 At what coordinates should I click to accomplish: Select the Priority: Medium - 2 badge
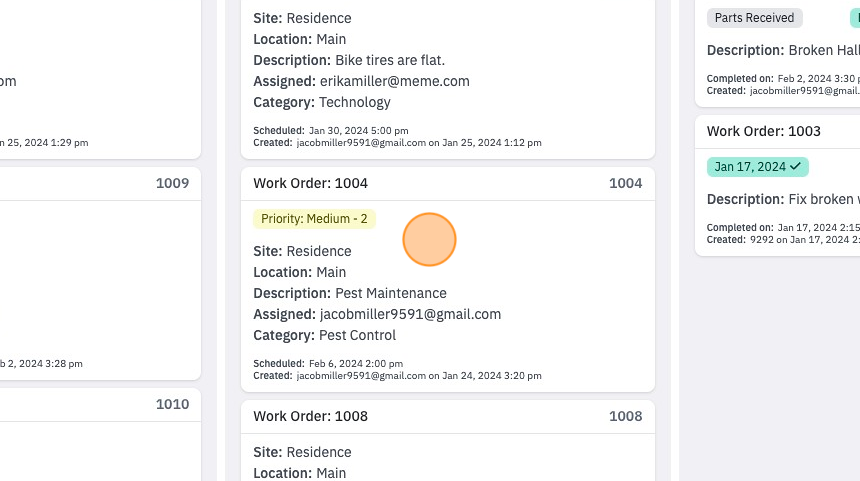314,219
